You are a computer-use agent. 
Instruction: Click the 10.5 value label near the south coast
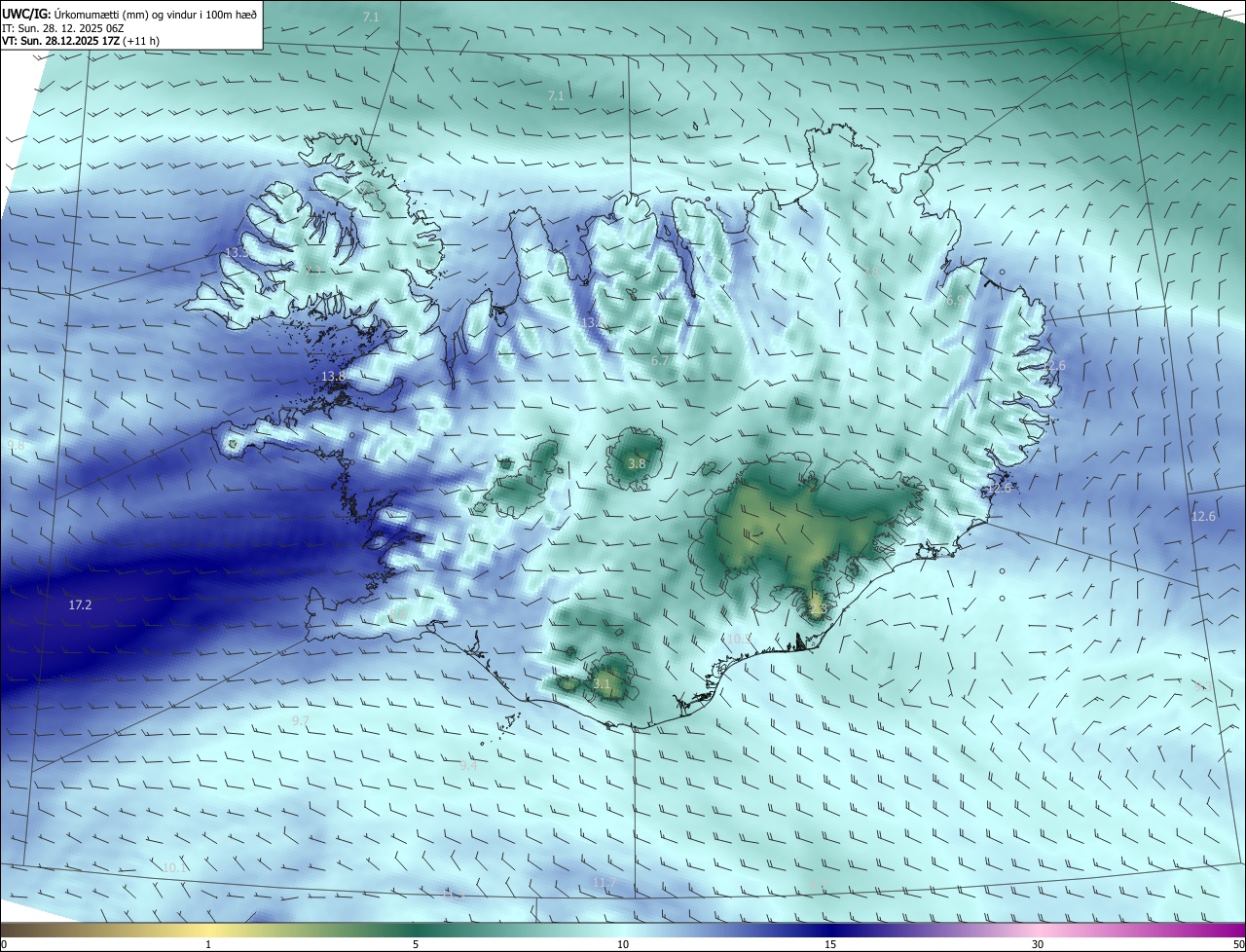[x=740, y=639]
